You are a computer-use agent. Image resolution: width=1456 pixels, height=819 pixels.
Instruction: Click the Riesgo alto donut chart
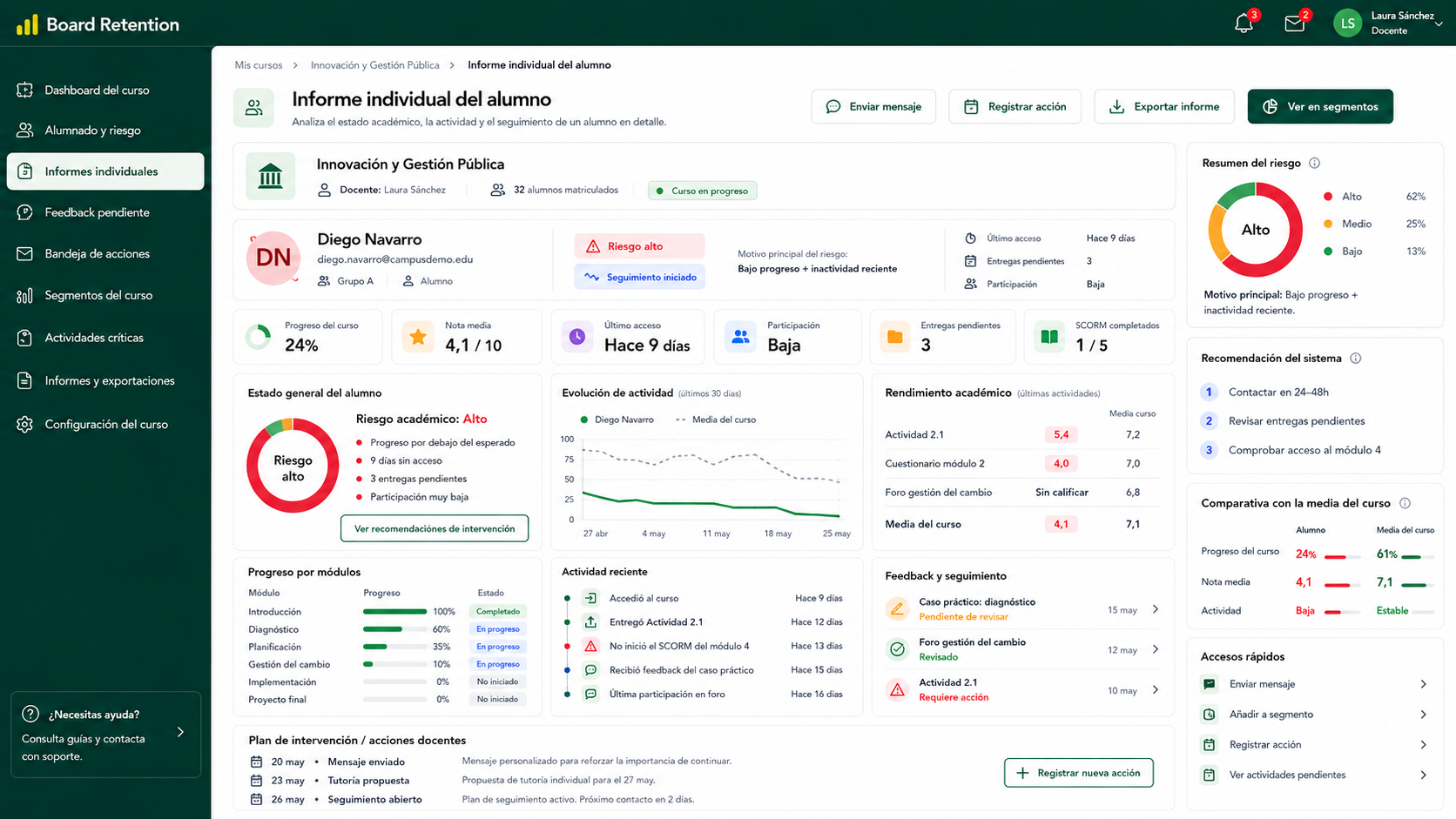[293, 467]
